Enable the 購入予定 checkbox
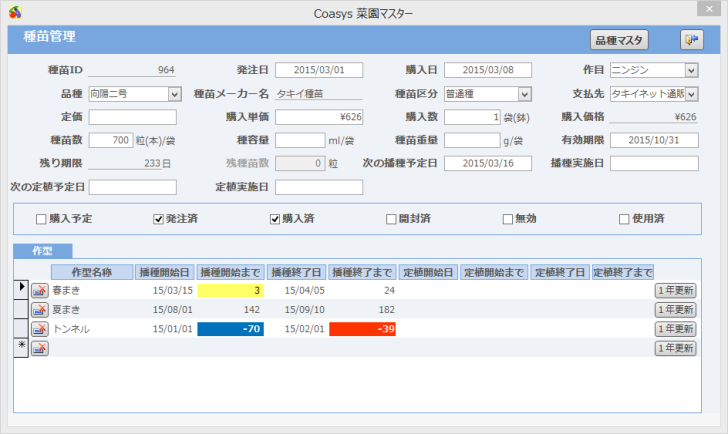The image size is (728, 434). coord(41,220)
